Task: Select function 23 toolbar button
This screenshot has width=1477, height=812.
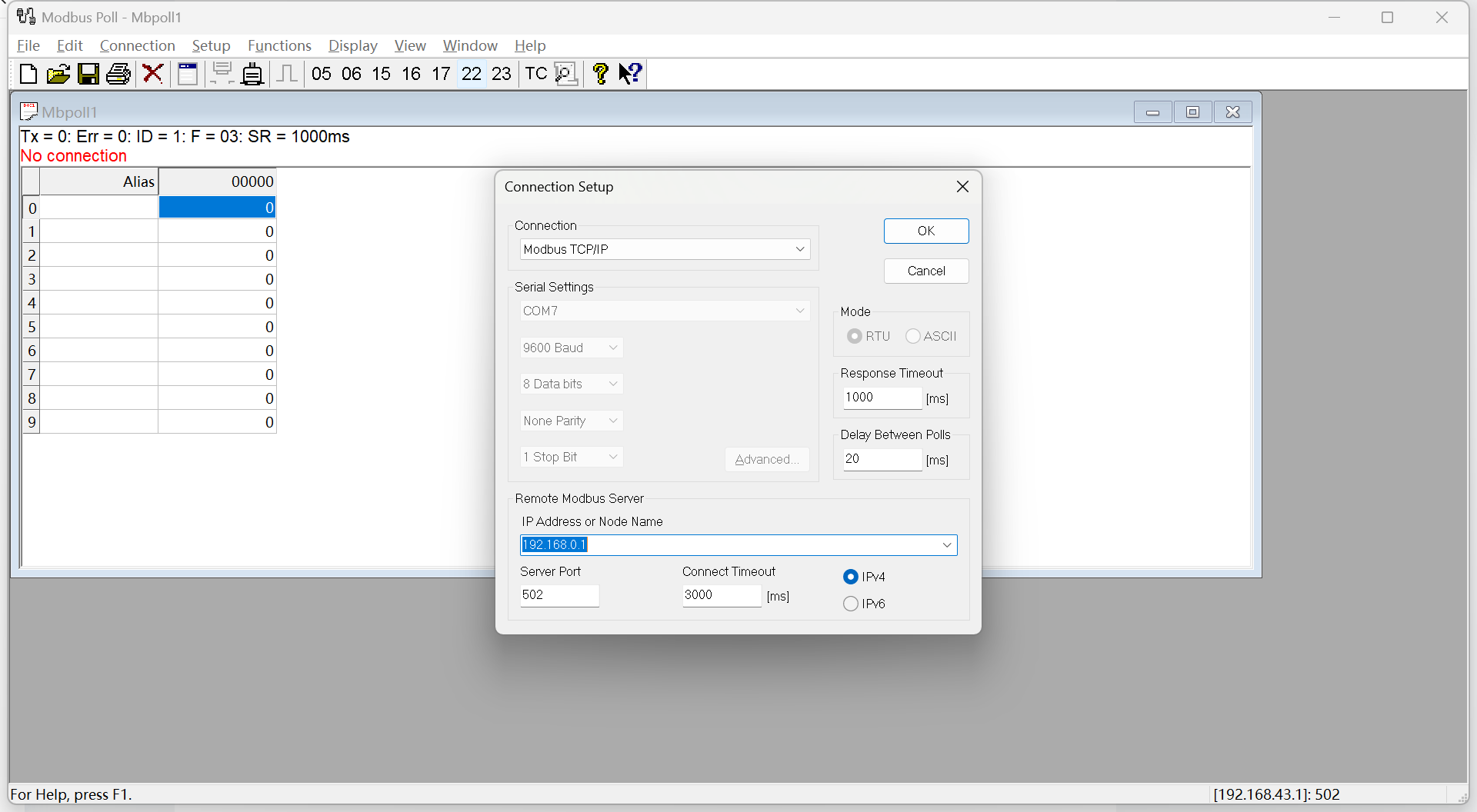Action: pyautogui.click(x=502, y=74)
